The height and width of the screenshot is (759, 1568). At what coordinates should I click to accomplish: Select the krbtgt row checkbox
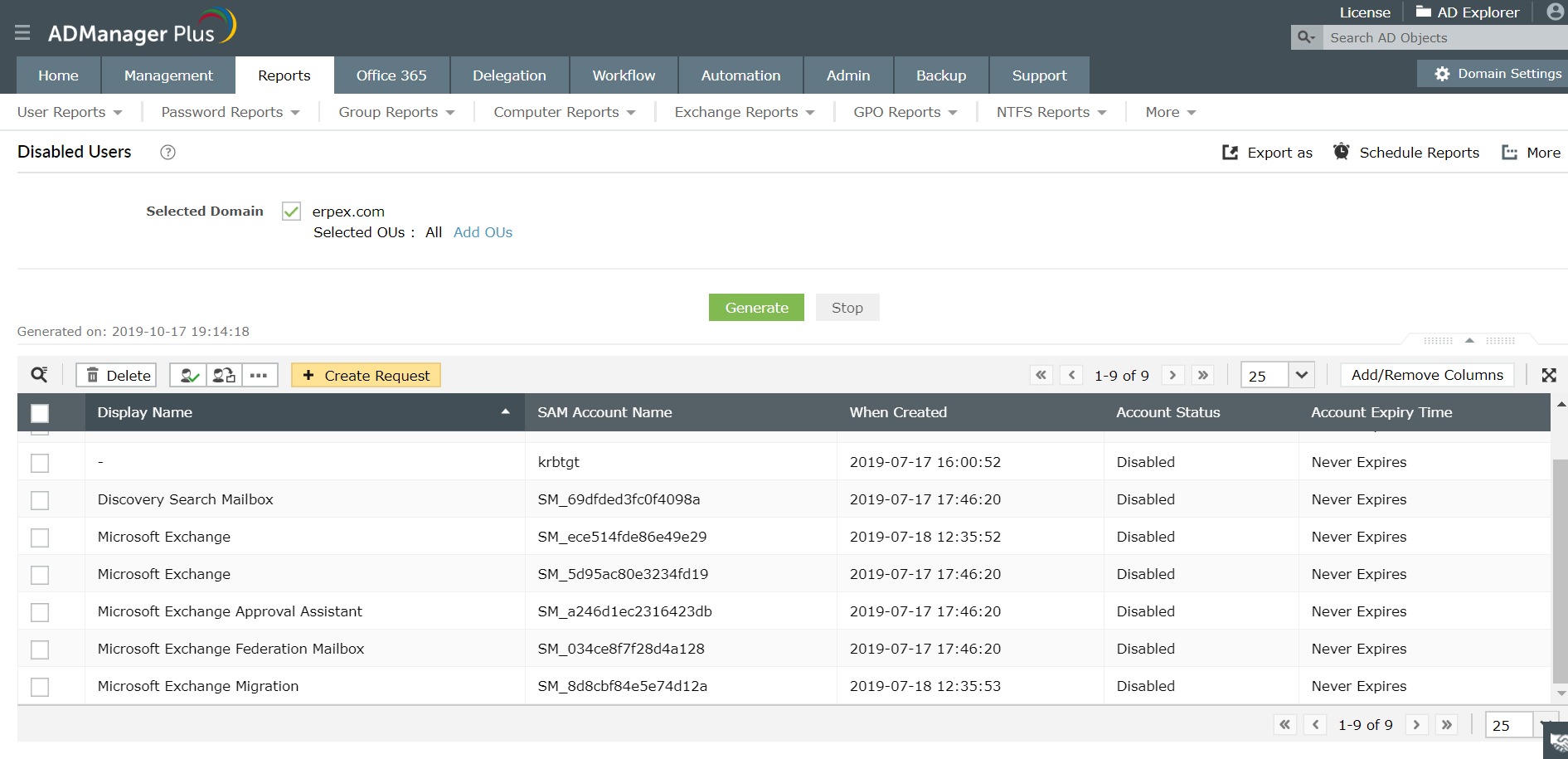point(40,462)
